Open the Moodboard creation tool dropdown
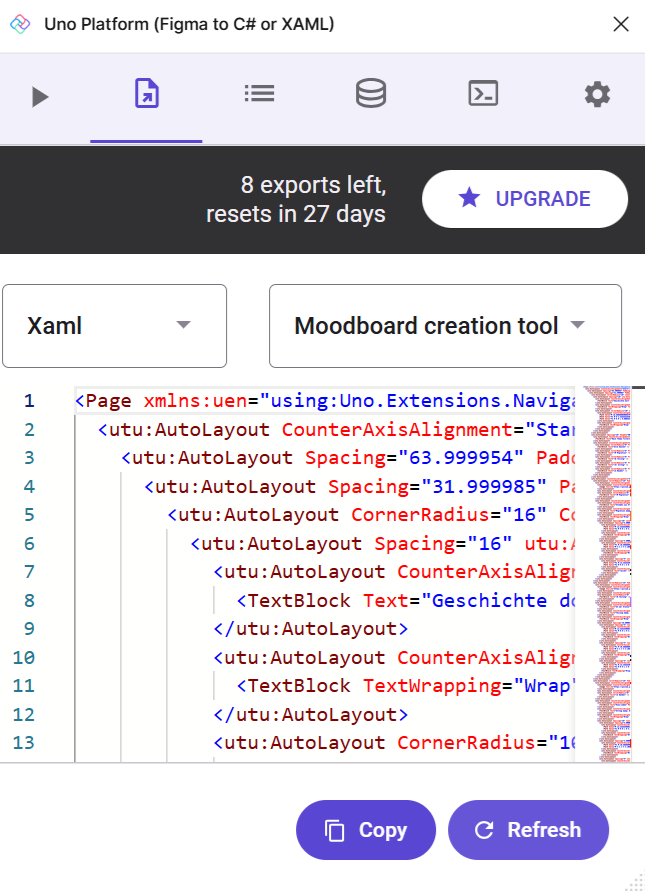This screenshot has height=891, width=645. pyautogui.click(x=446, y=326)
